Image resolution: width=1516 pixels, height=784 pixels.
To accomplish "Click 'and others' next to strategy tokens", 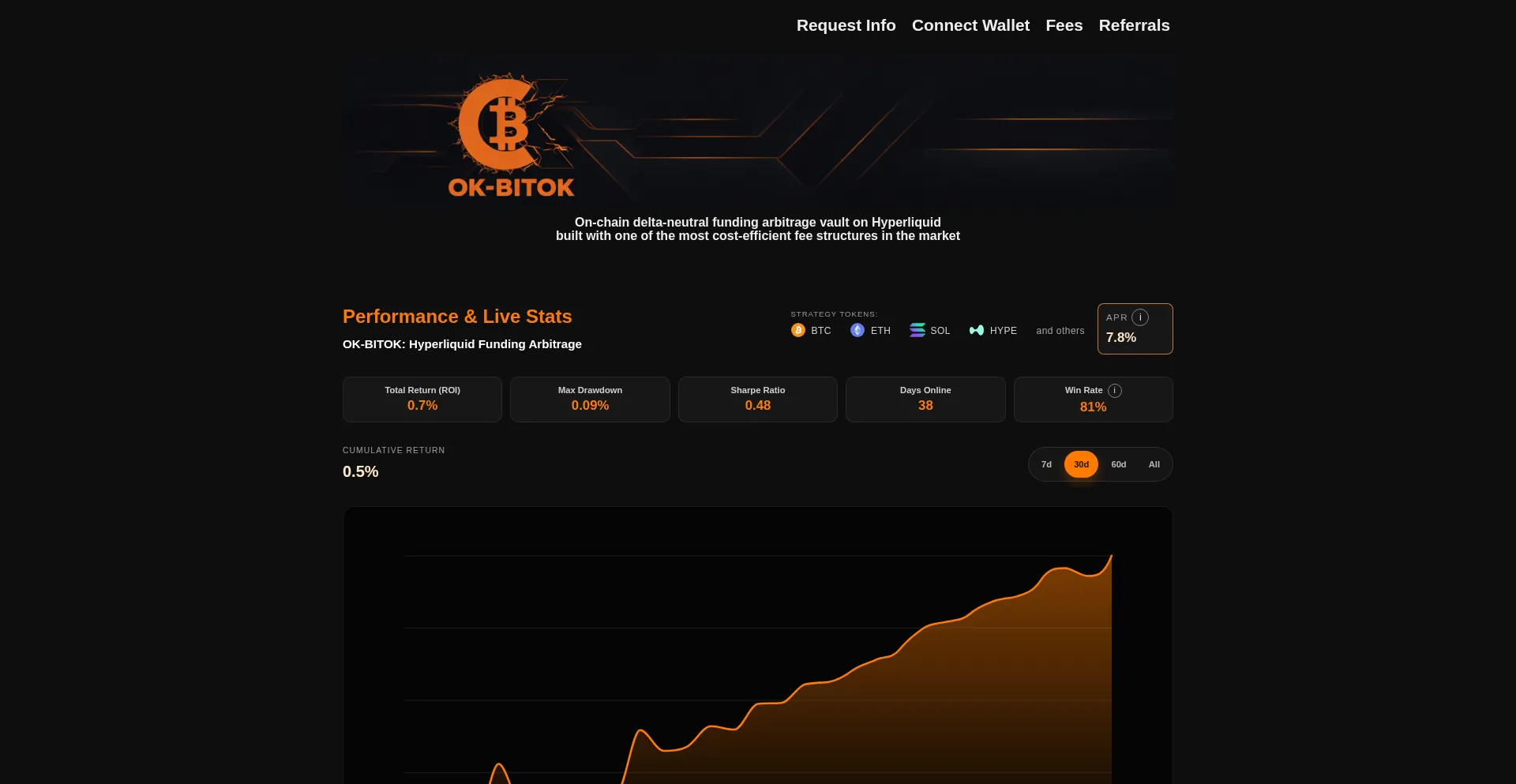I will [1060, 331].
